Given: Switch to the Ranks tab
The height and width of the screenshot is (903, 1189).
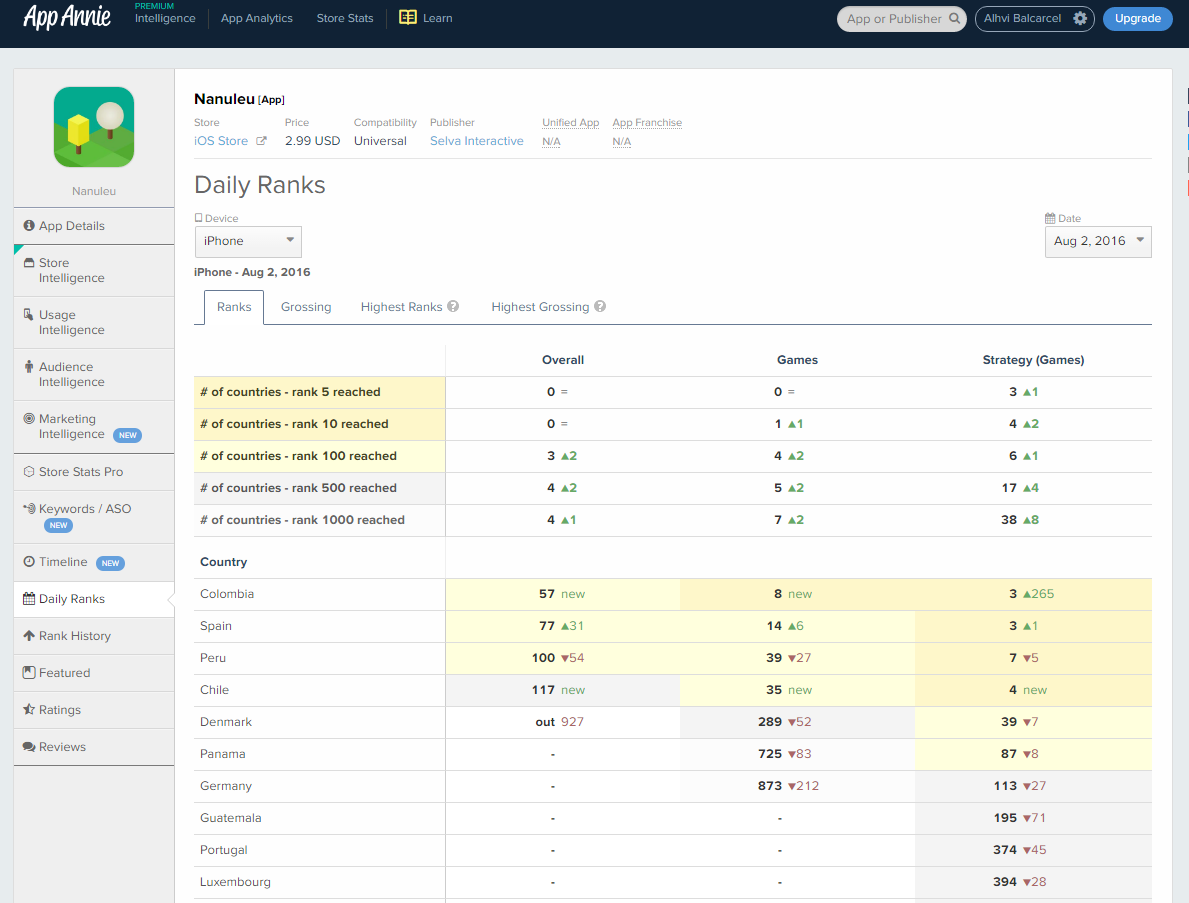Looking at the screenshot, I should pyautogui.click(x=234, y=307).
